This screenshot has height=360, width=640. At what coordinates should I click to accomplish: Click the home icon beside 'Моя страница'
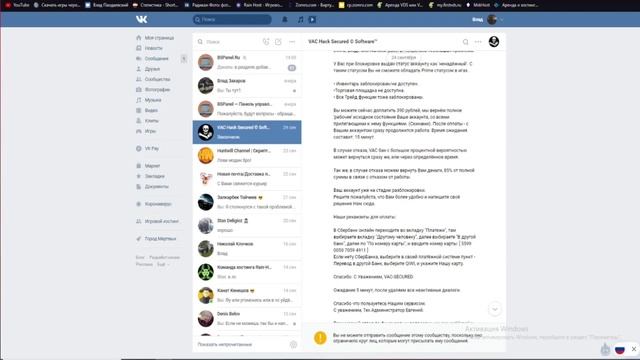139,38
